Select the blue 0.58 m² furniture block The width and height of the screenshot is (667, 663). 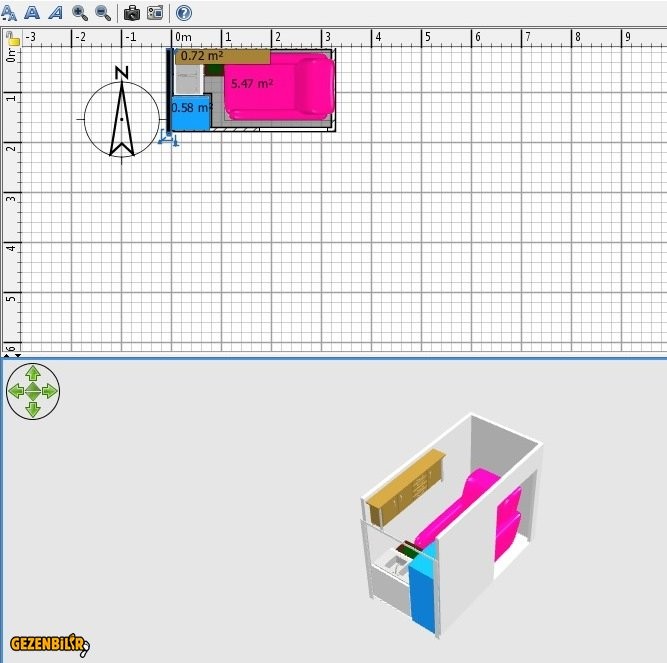point(190,112)
